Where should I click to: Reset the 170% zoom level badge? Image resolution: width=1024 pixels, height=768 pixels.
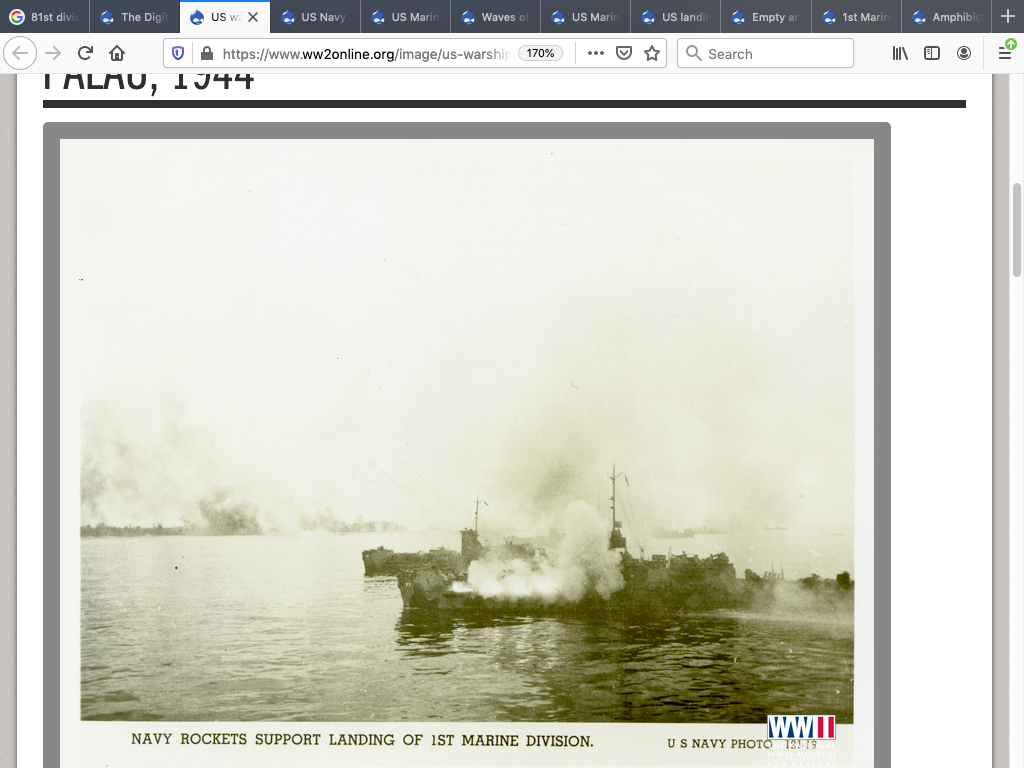pyautogui.click(x=541, y=54)
